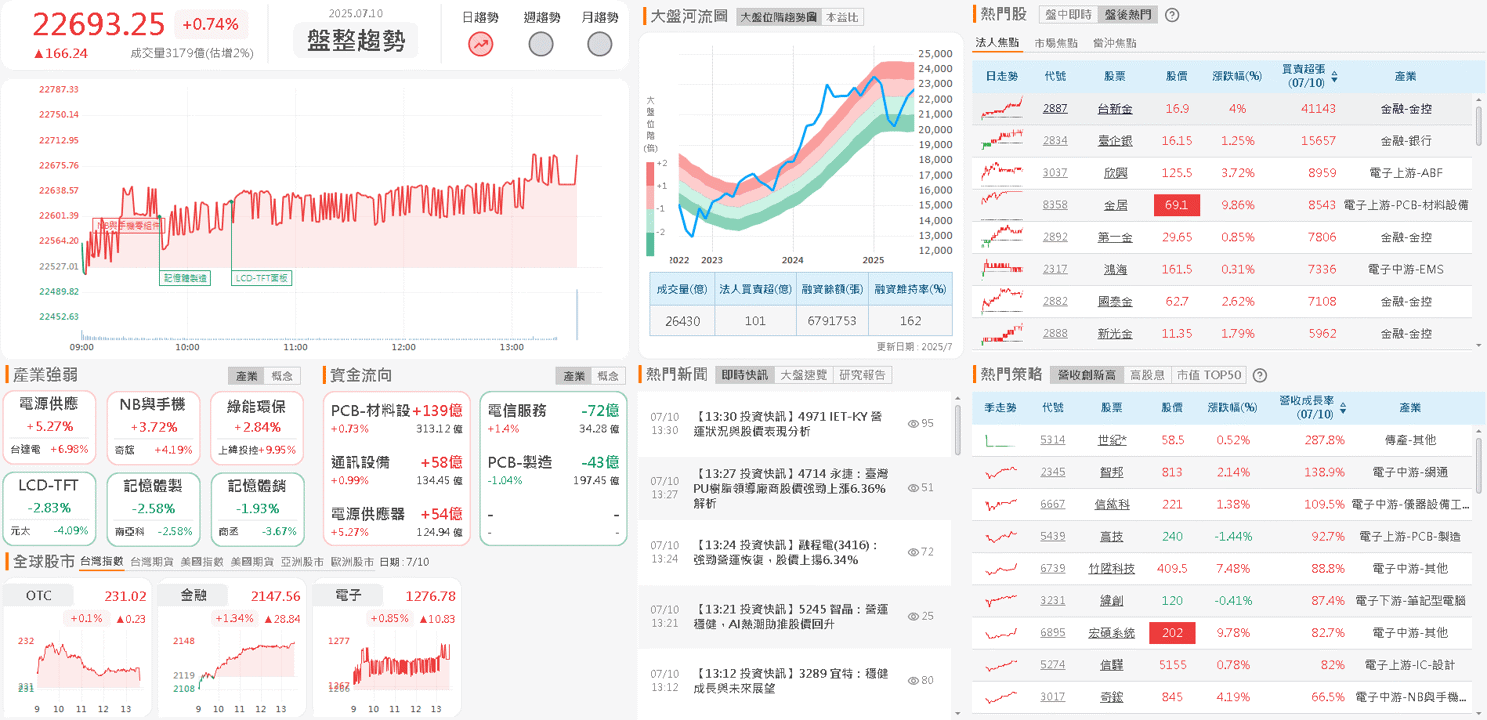Select 市值 TOP50 strategy tab
The image size is (1487, 720).
pos(1209,375)
